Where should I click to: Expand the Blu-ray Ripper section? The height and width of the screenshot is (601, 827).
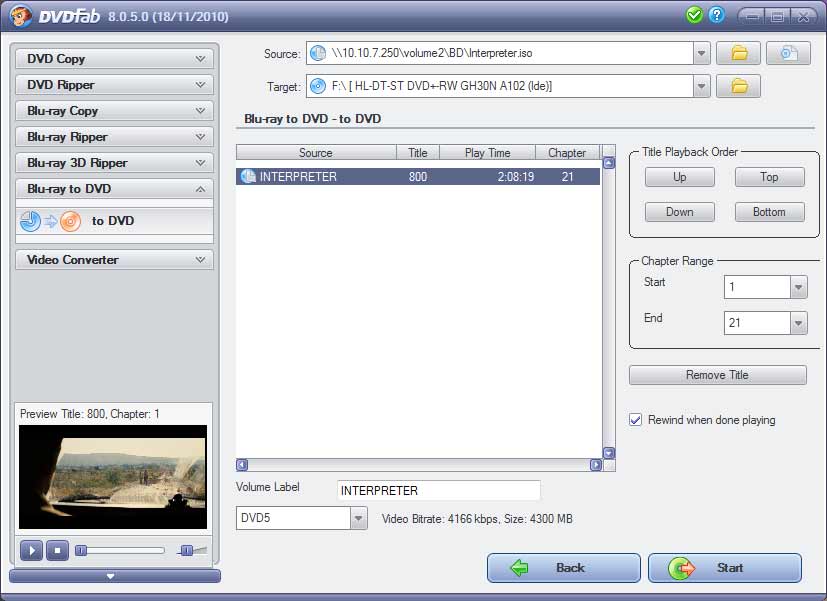[114, 137]
